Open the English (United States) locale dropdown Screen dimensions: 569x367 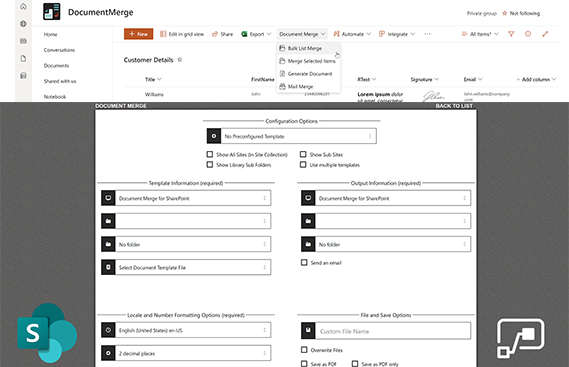[x=186, y=330]
